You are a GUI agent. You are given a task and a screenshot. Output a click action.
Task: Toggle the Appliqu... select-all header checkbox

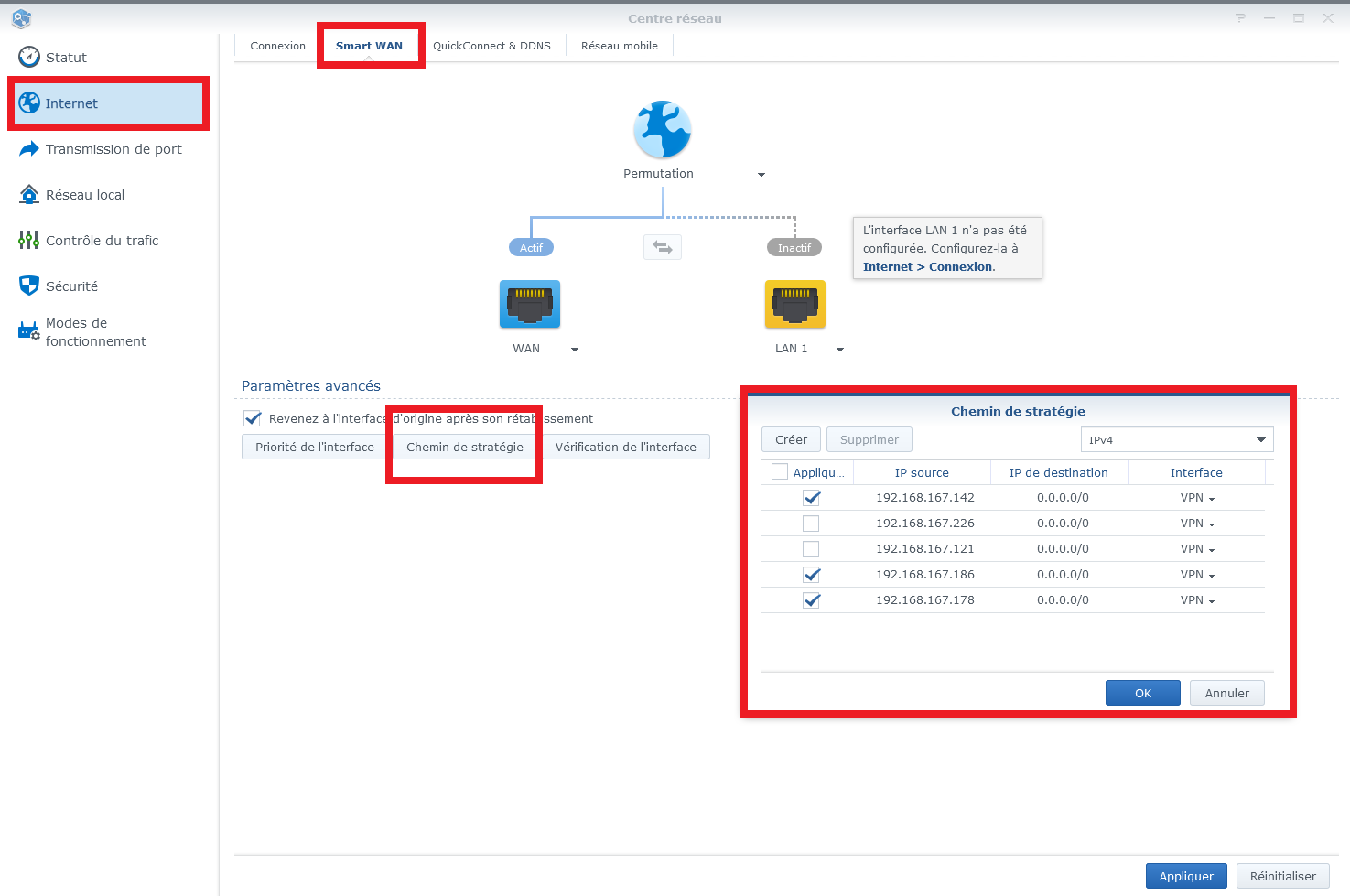(780, 472)
